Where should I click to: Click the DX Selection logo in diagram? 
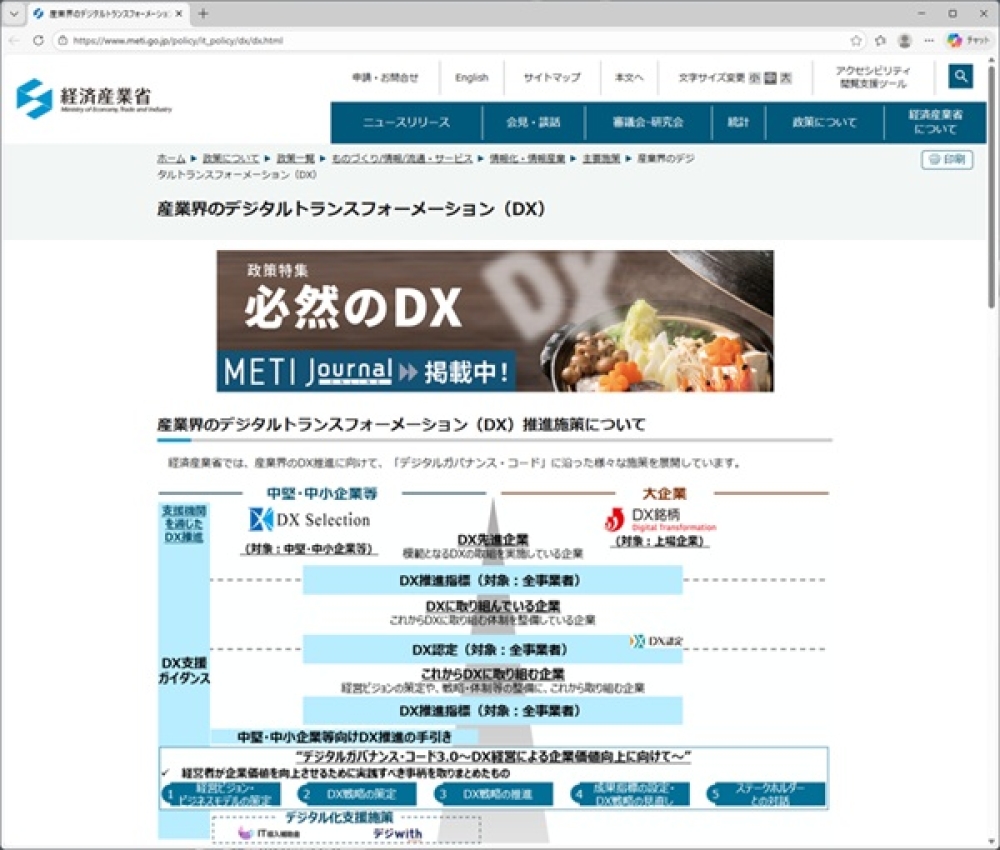[x=309, y=519]
